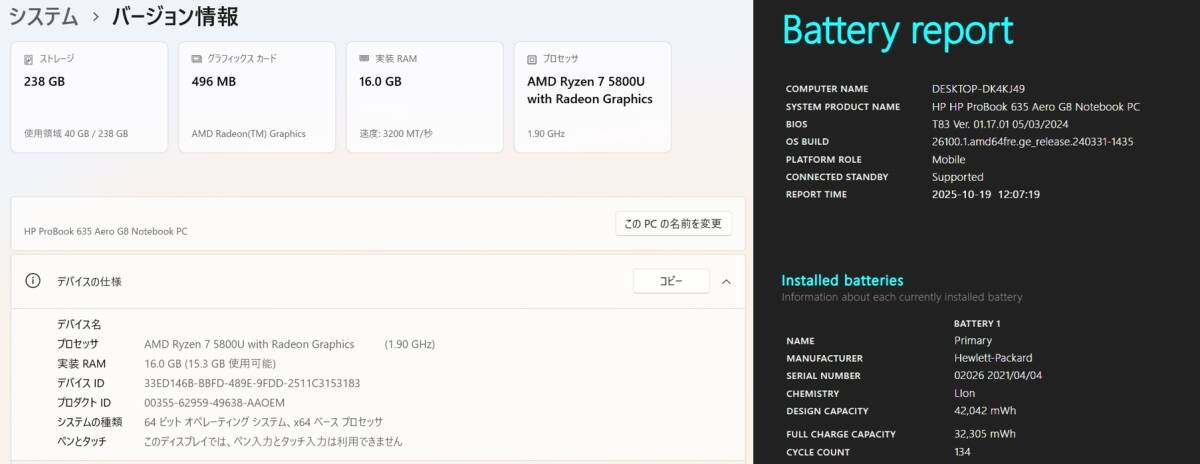The image size is (1200, 464).
Task: Click the storage drive icon in ストレージ card
Action: [x=29, y=59]
